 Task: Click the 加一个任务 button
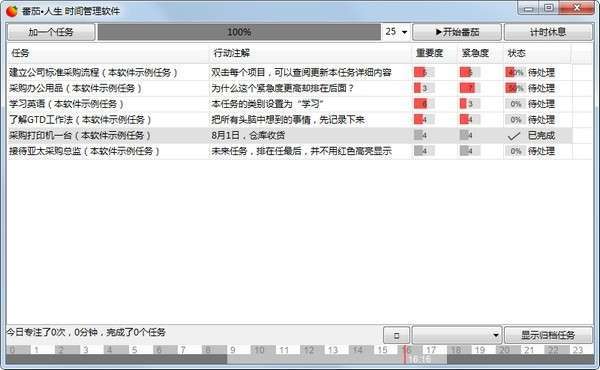pyautogui.click(x=51, y=32)
